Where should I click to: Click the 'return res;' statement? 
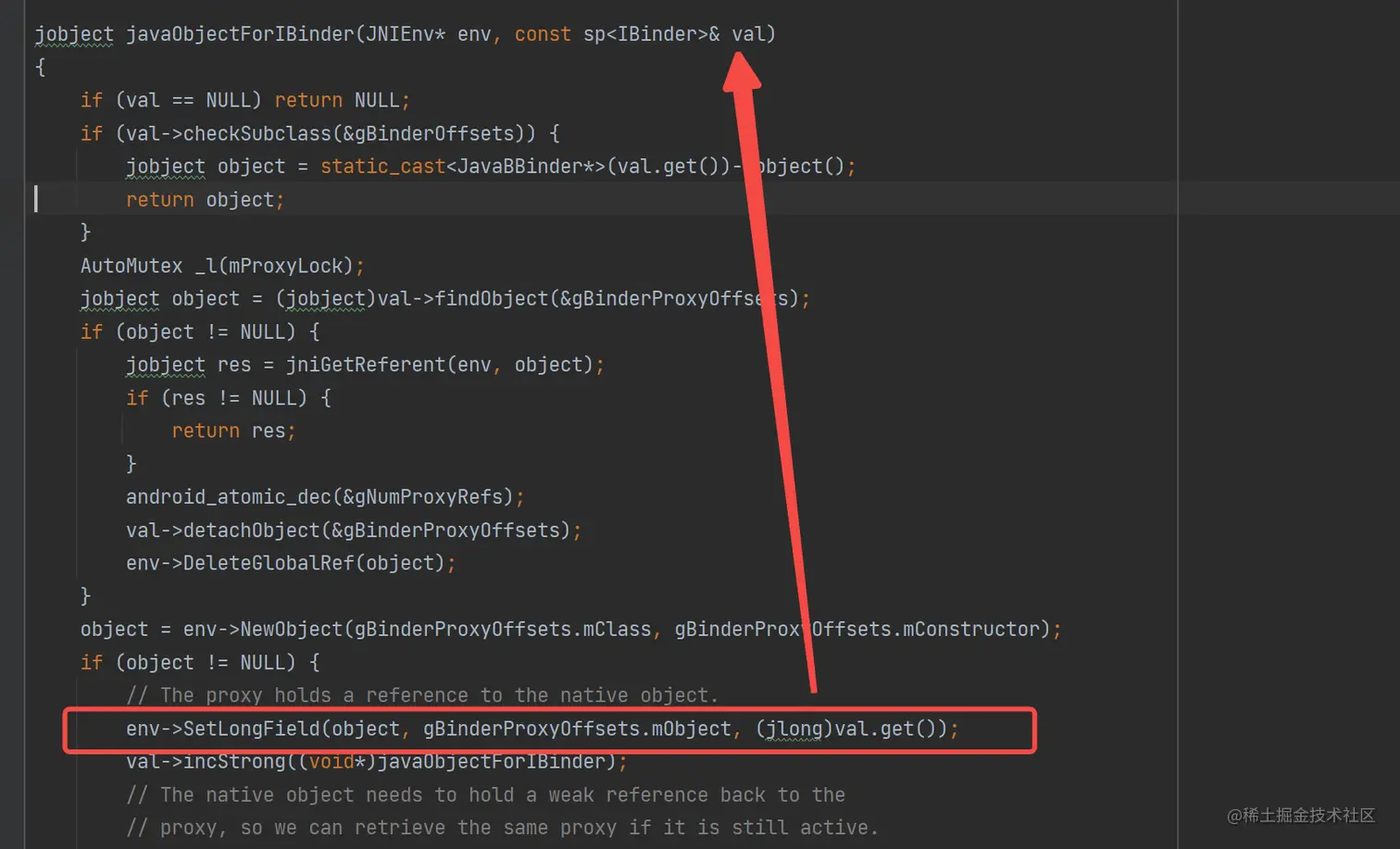tap(233, 431)
